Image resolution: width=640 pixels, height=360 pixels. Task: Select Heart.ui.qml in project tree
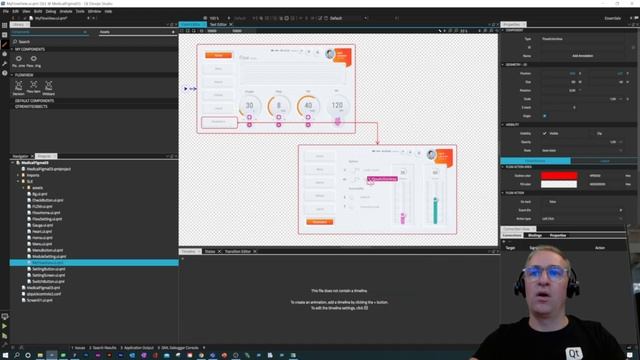41,231
